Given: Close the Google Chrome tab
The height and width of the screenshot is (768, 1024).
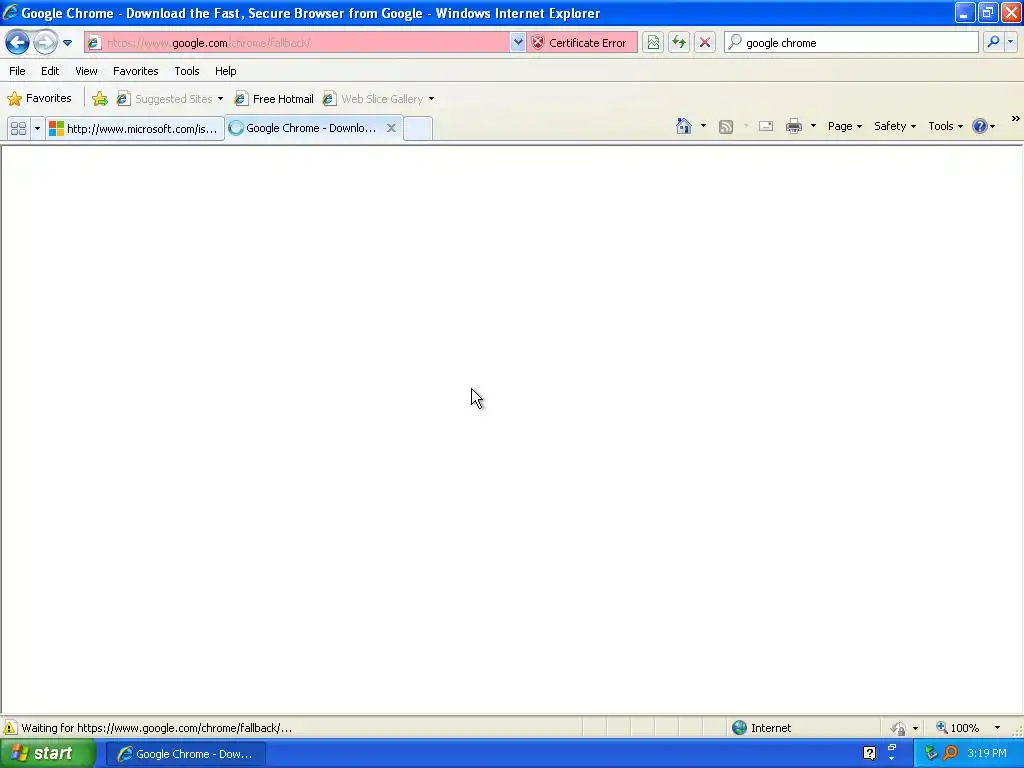Looking at the screenshot, I should pyautogui.click(x=391, y=128).
